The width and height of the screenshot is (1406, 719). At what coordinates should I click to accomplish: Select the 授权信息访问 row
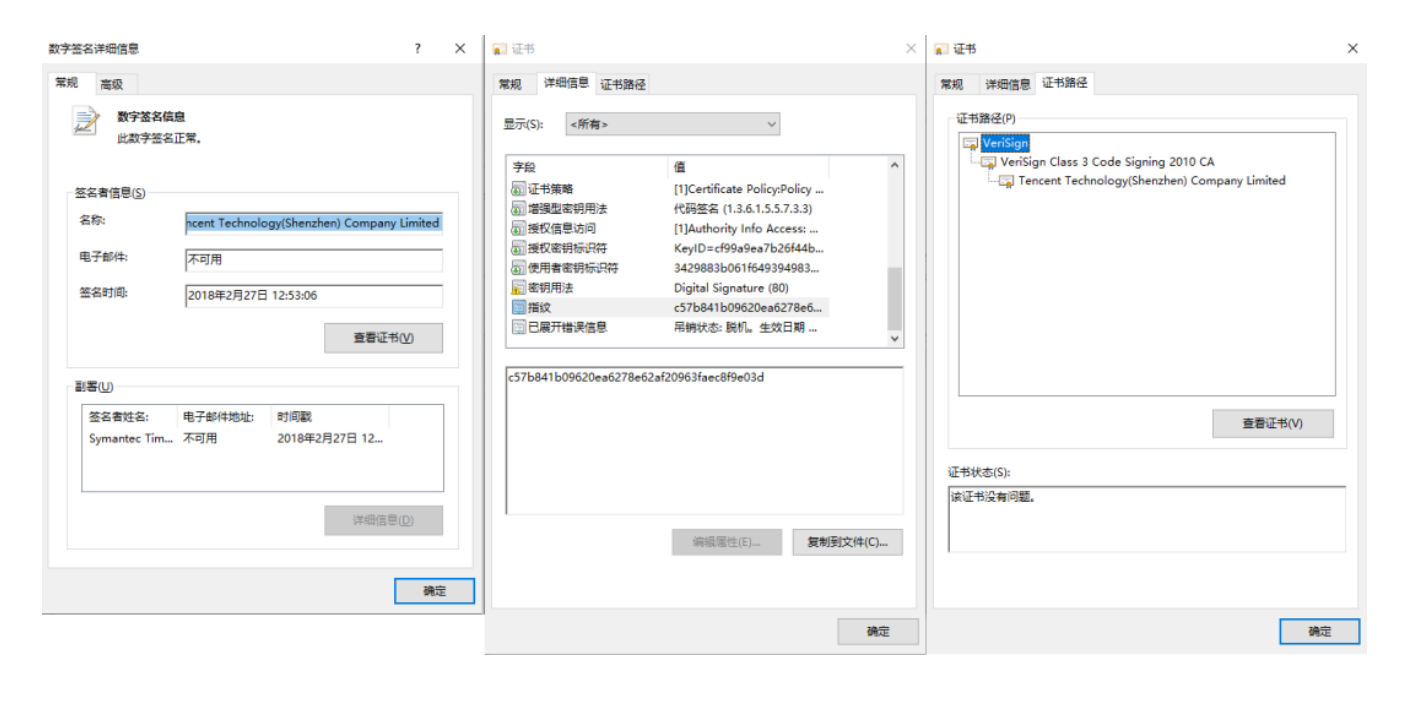[697, 229]
